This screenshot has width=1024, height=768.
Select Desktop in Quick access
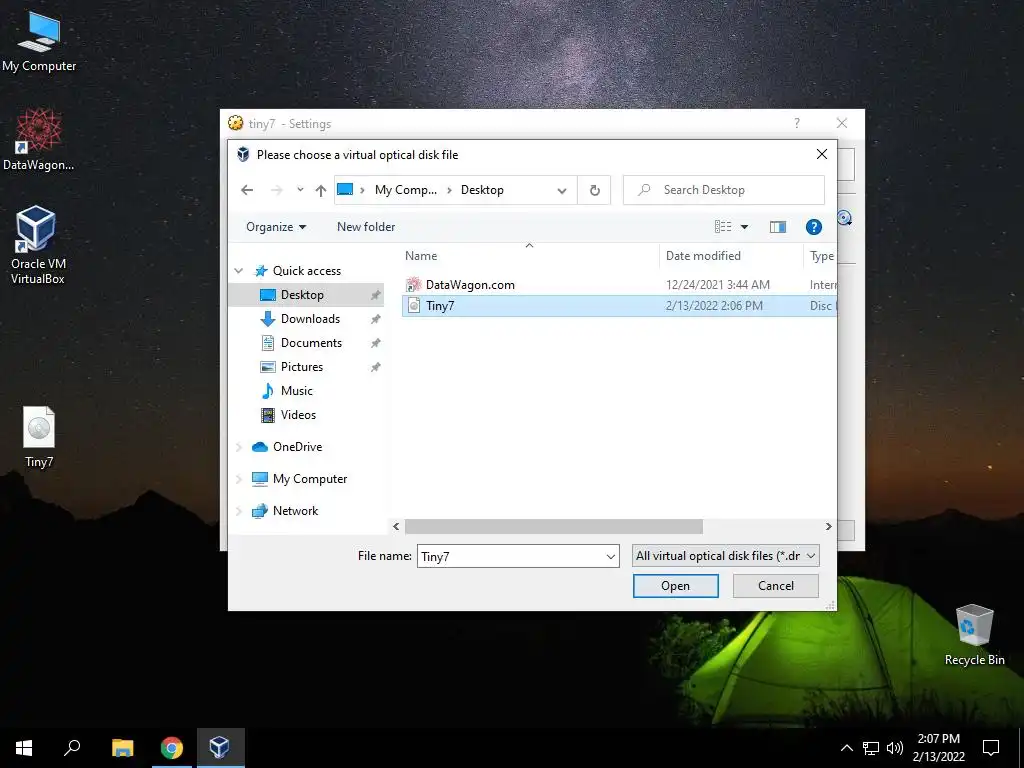coord(307,295)
